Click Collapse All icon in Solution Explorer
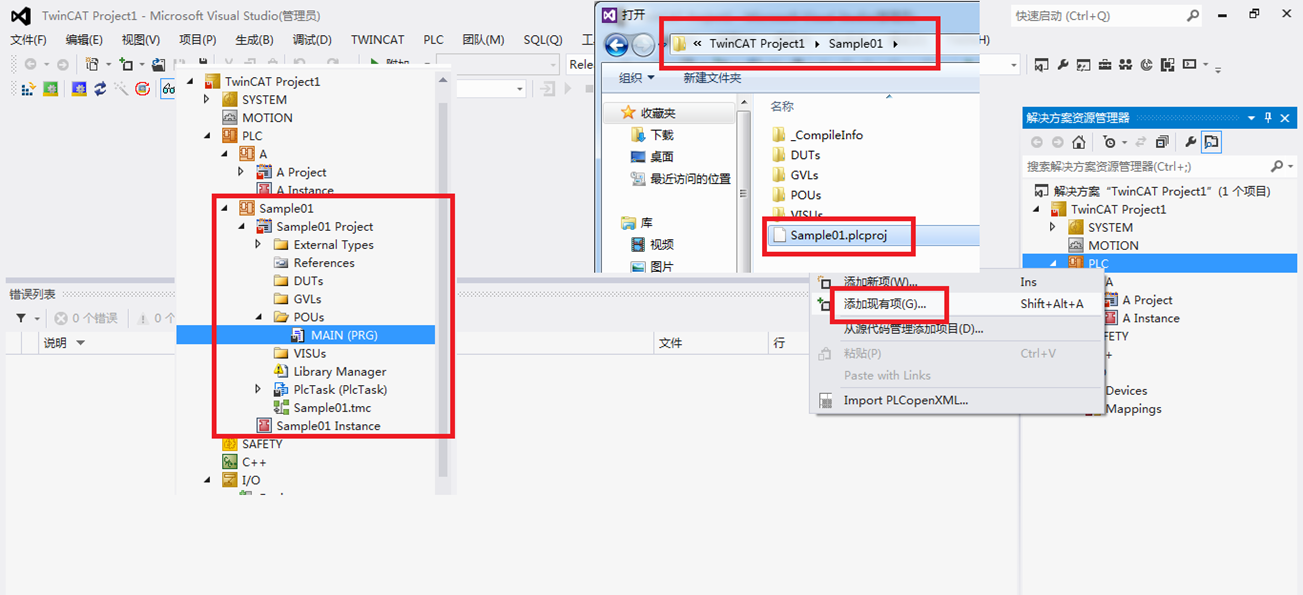The image size is (1303, 595). 1162,142
